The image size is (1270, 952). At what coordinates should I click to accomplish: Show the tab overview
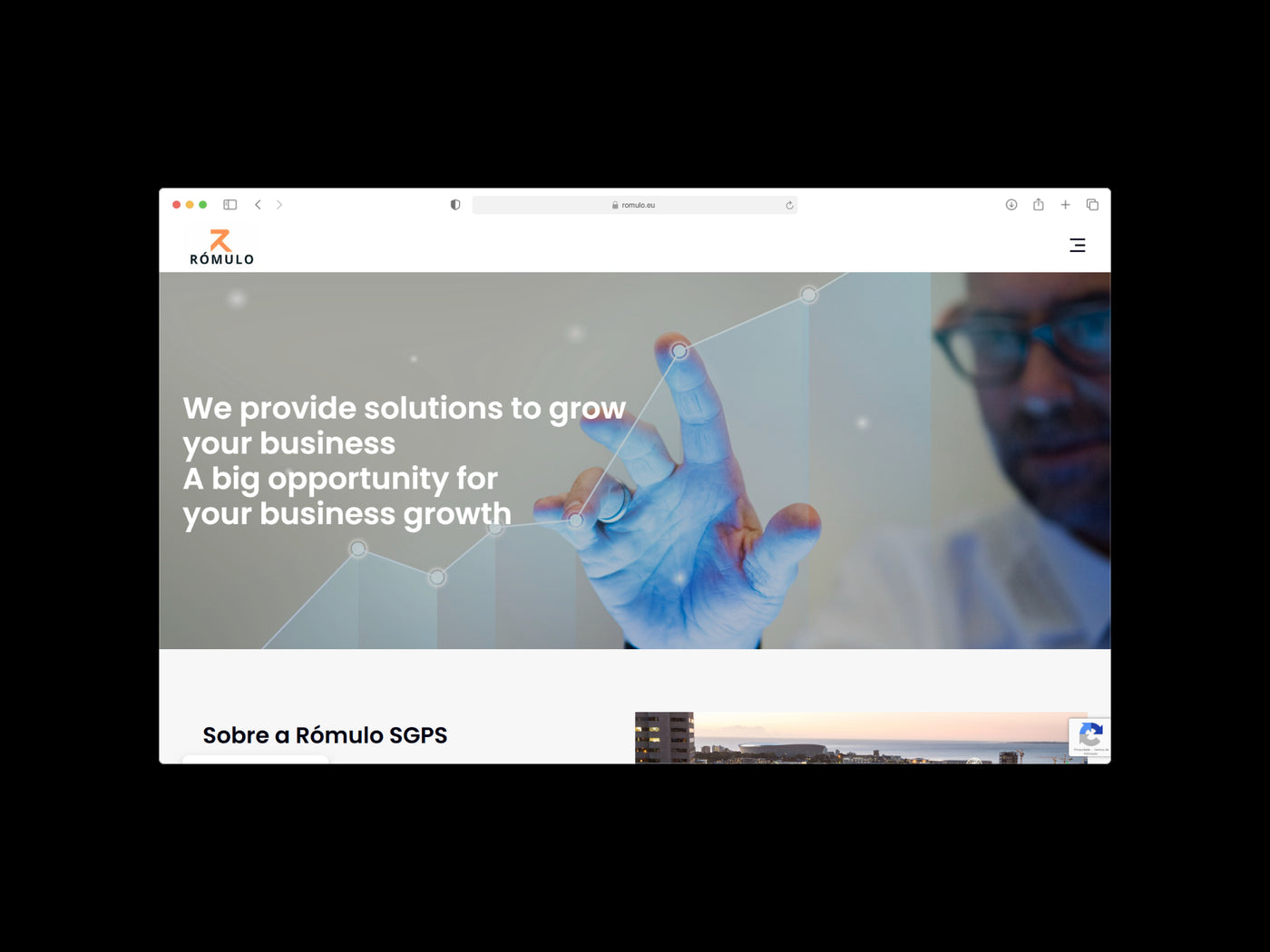click(x=1092, y=205)
